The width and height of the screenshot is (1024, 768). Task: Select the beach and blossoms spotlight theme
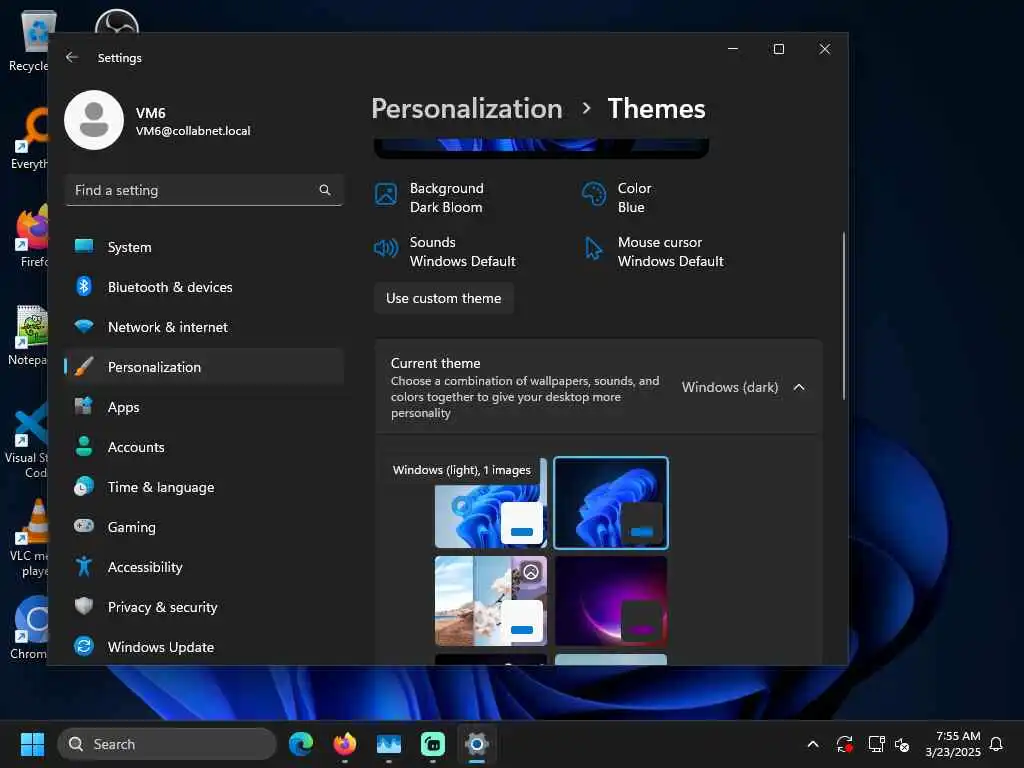coord(490,601)
